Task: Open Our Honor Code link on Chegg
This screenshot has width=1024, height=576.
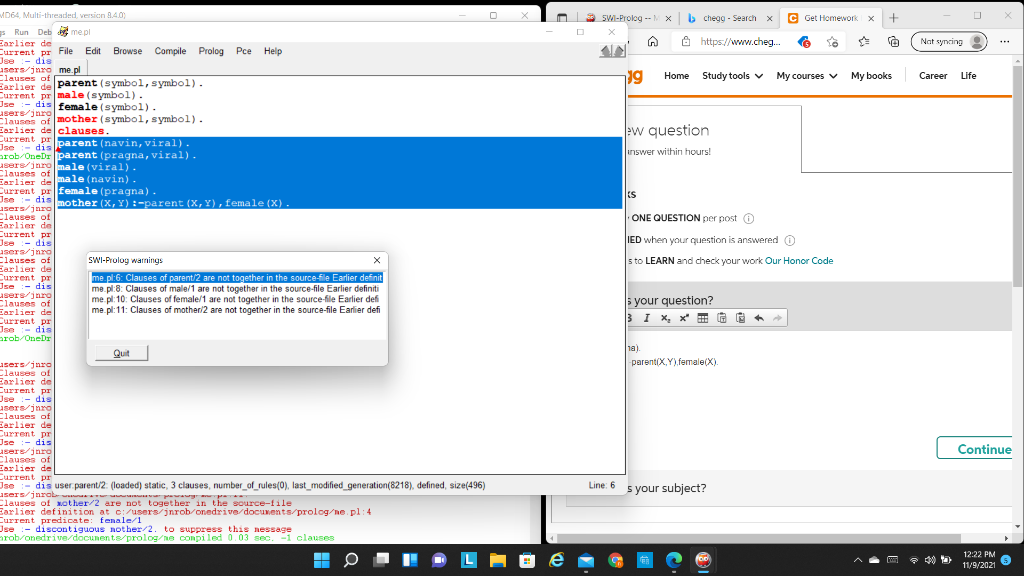Action: (x=799, y=260)
